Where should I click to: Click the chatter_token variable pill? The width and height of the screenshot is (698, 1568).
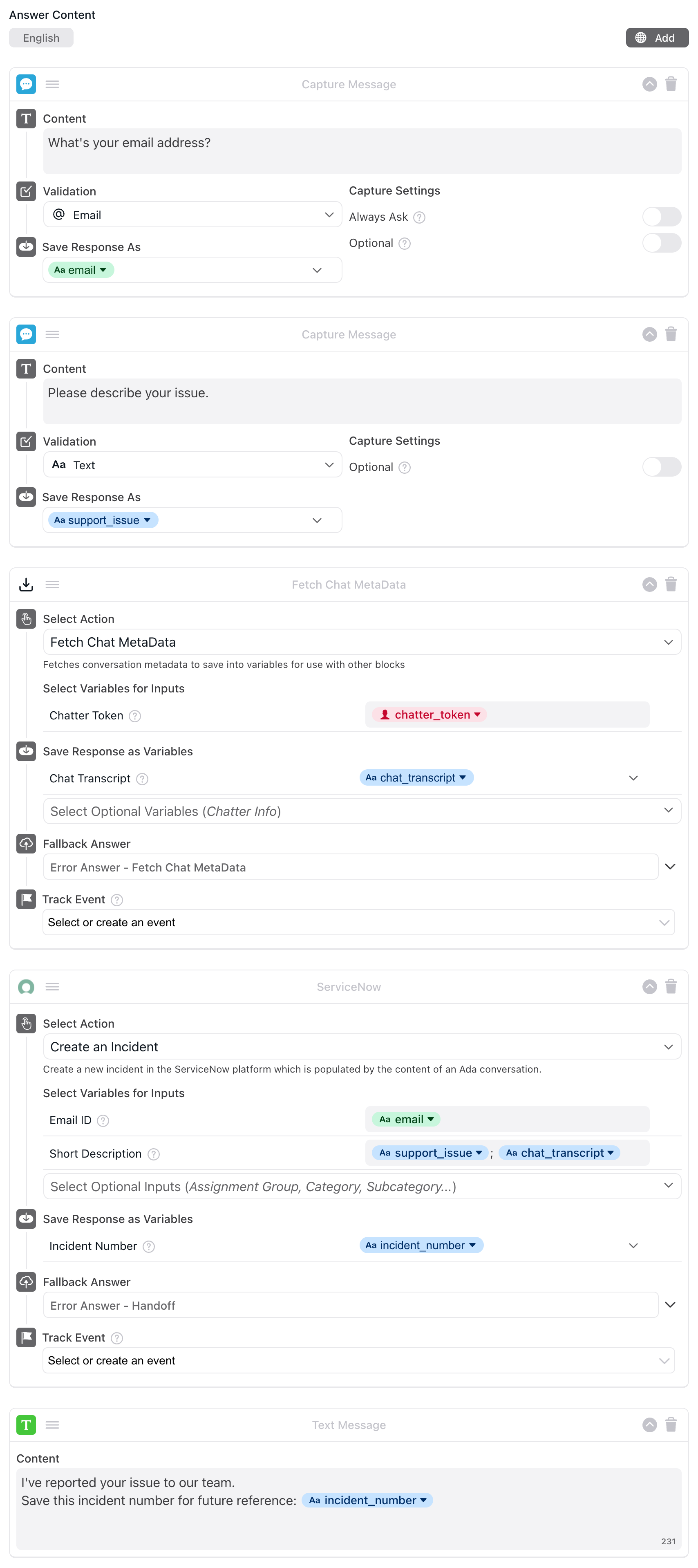432,715
